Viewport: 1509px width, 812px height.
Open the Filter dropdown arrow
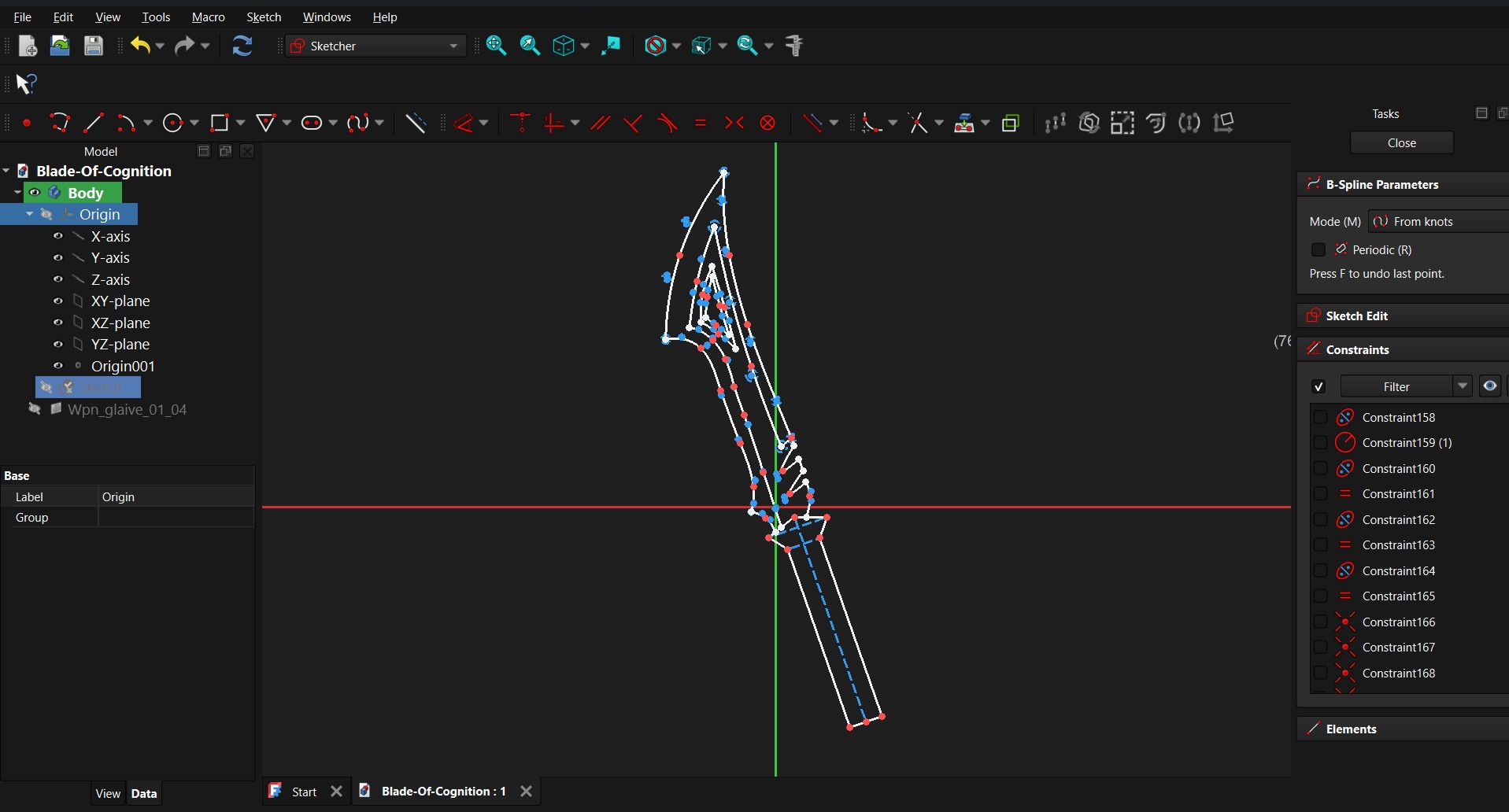(1463, 386)
